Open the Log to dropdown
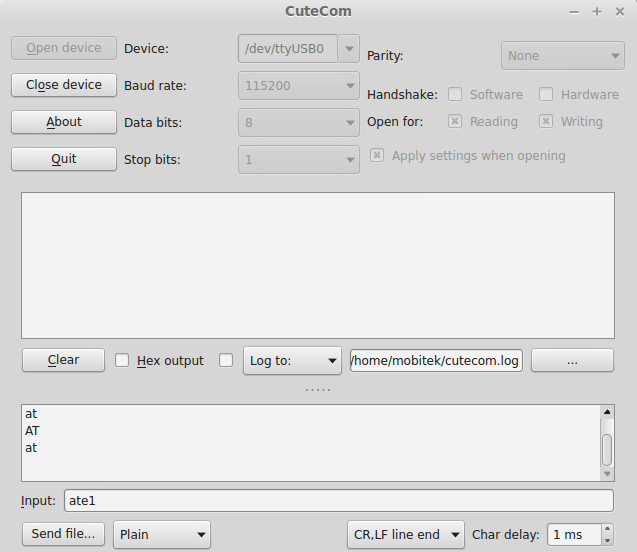 [x=292, y=361]
